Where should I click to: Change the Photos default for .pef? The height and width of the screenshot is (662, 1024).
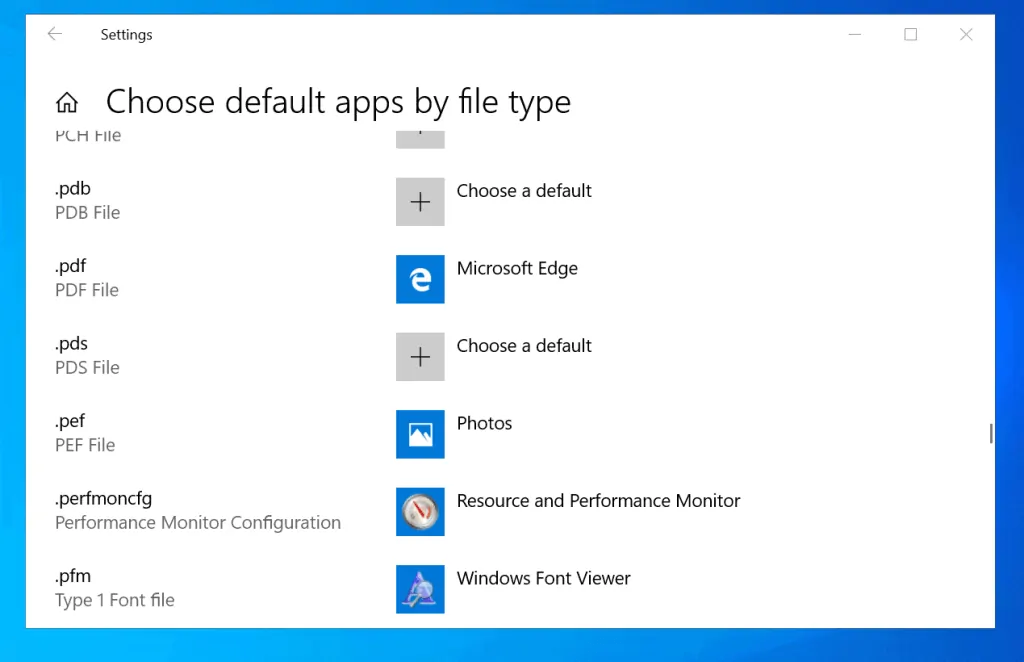(484, 423)
